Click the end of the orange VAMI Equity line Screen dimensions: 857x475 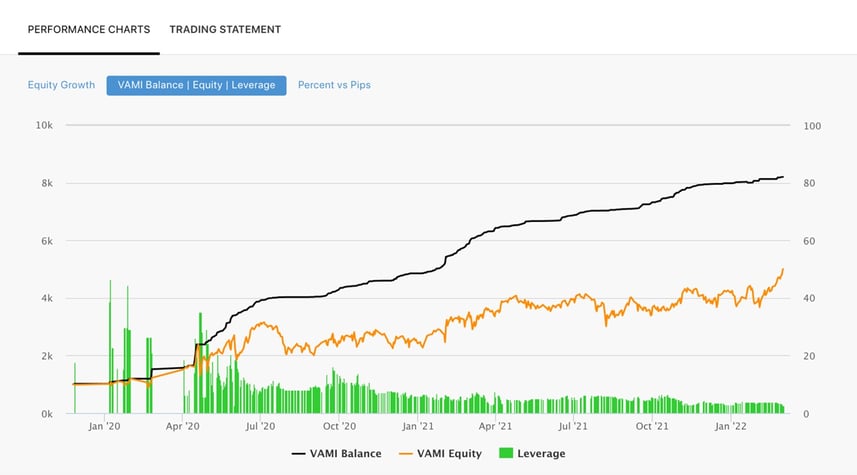[783, 269]
